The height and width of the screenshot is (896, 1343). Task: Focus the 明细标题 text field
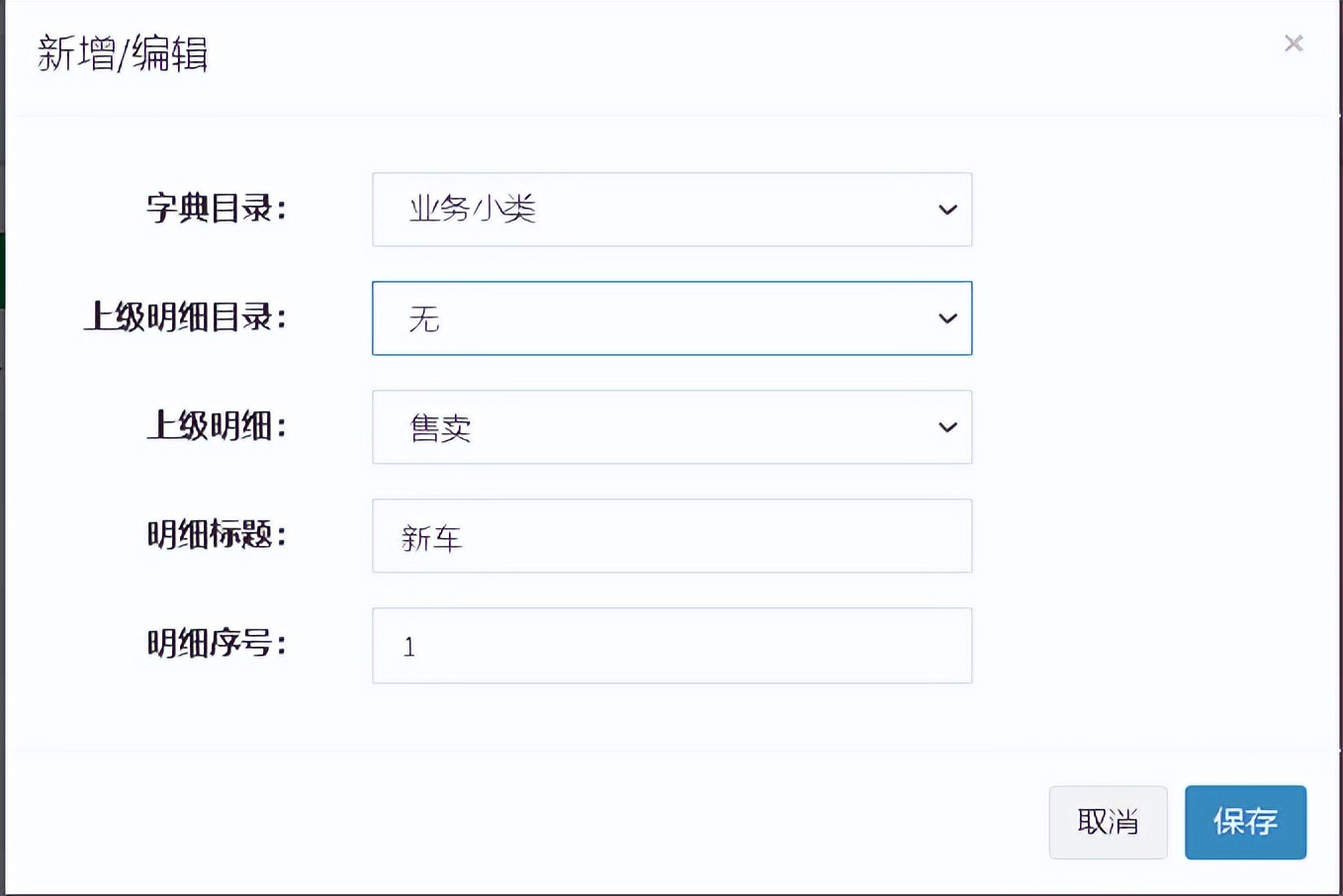(671, 536)
